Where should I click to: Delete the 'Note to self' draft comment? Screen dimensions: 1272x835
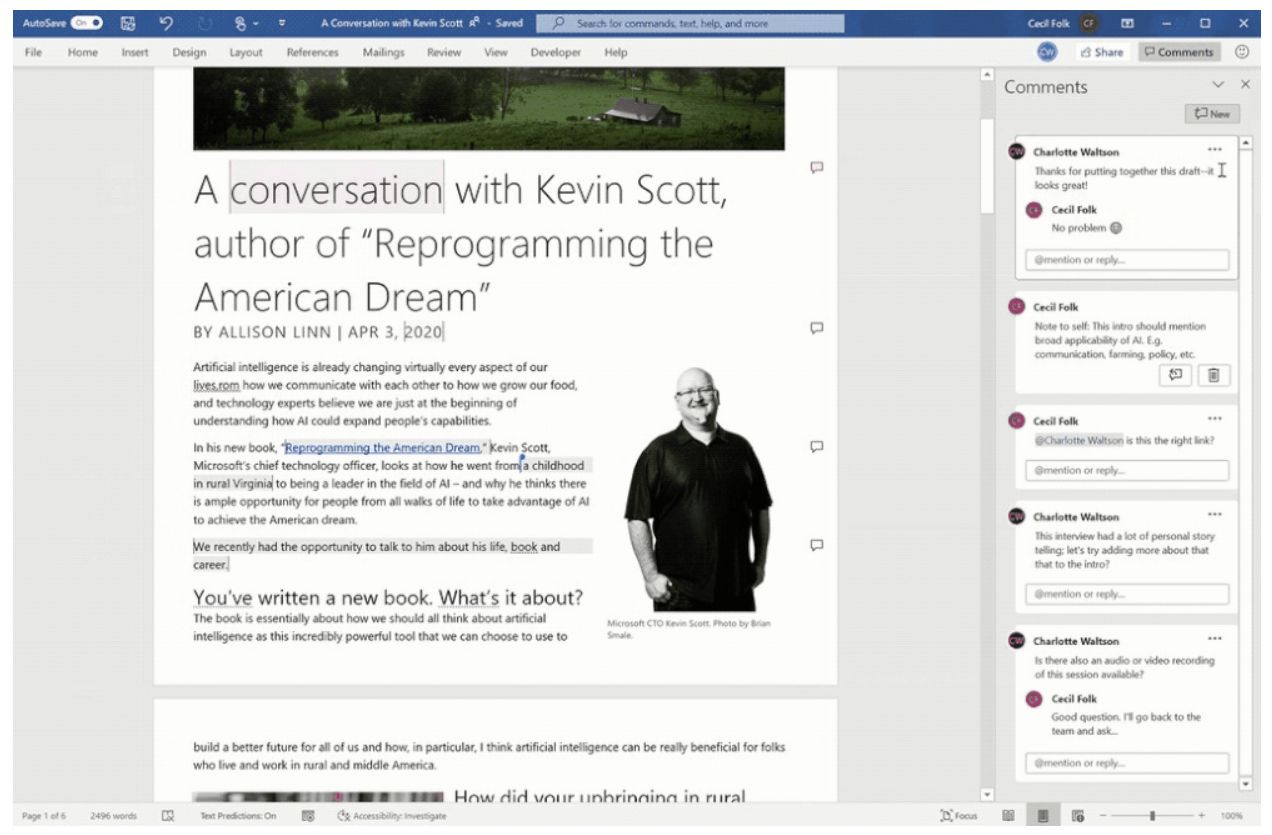coord(1214,376)
